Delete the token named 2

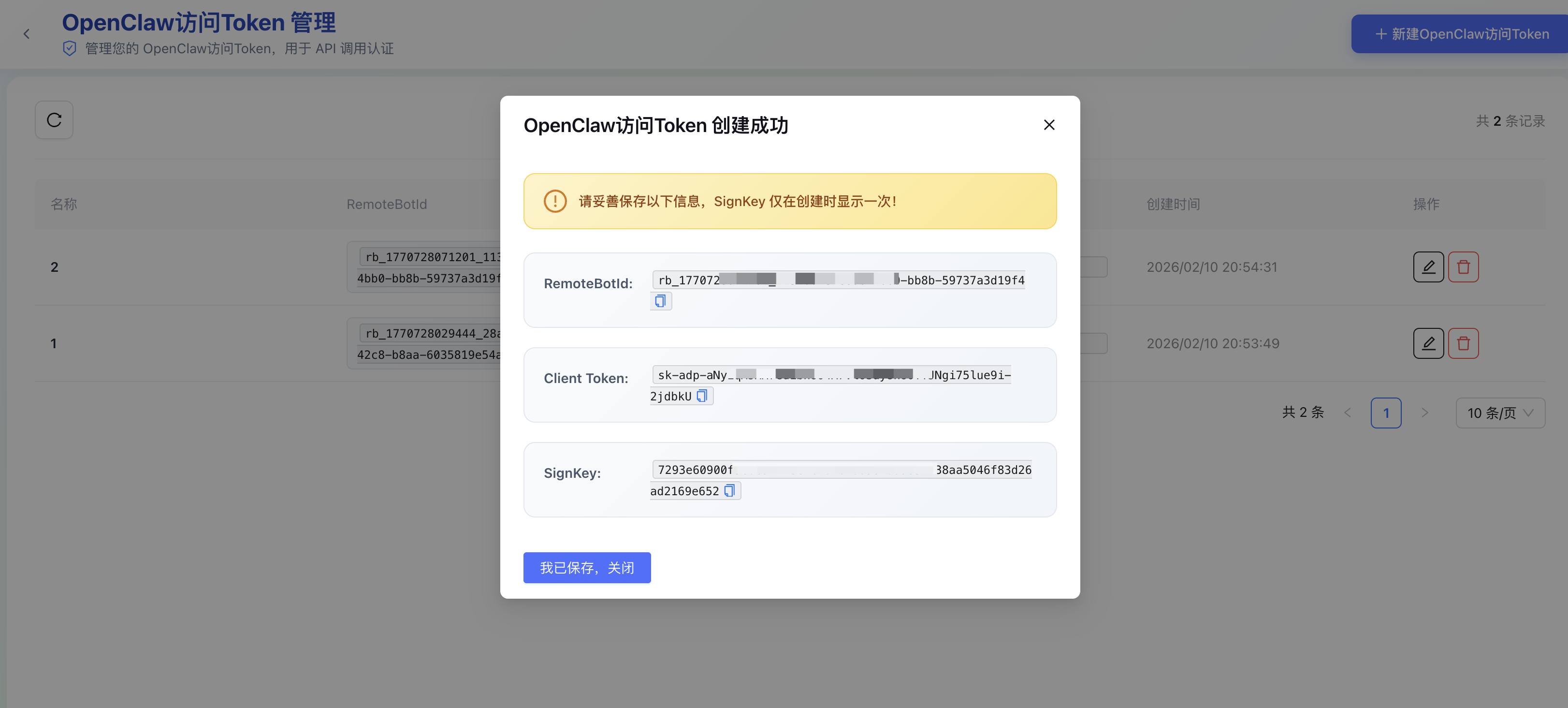(1463, 266)
